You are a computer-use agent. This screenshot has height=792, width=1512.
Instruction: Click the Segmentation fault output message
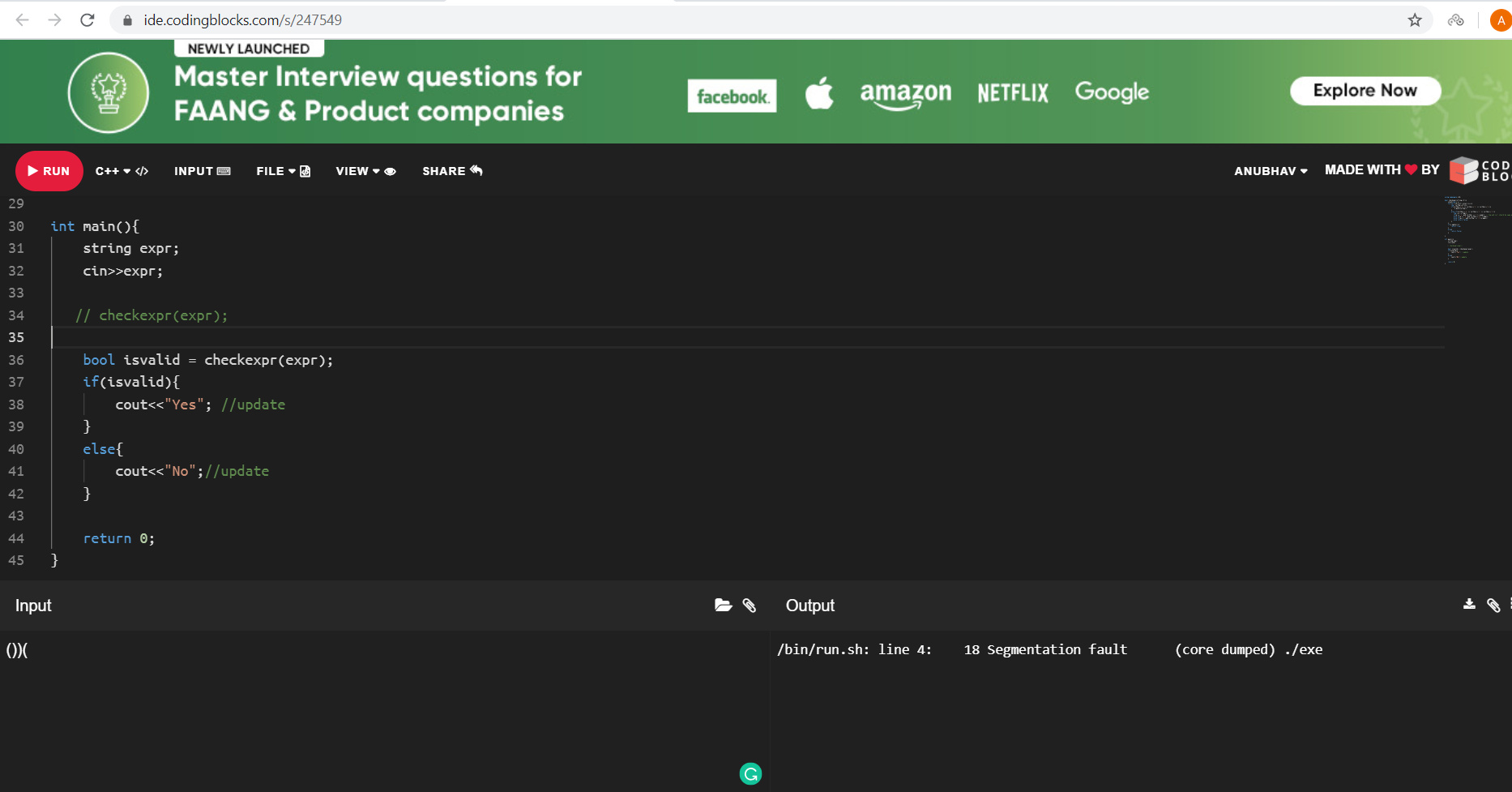pyautogui.click(x=1050, y=649)
